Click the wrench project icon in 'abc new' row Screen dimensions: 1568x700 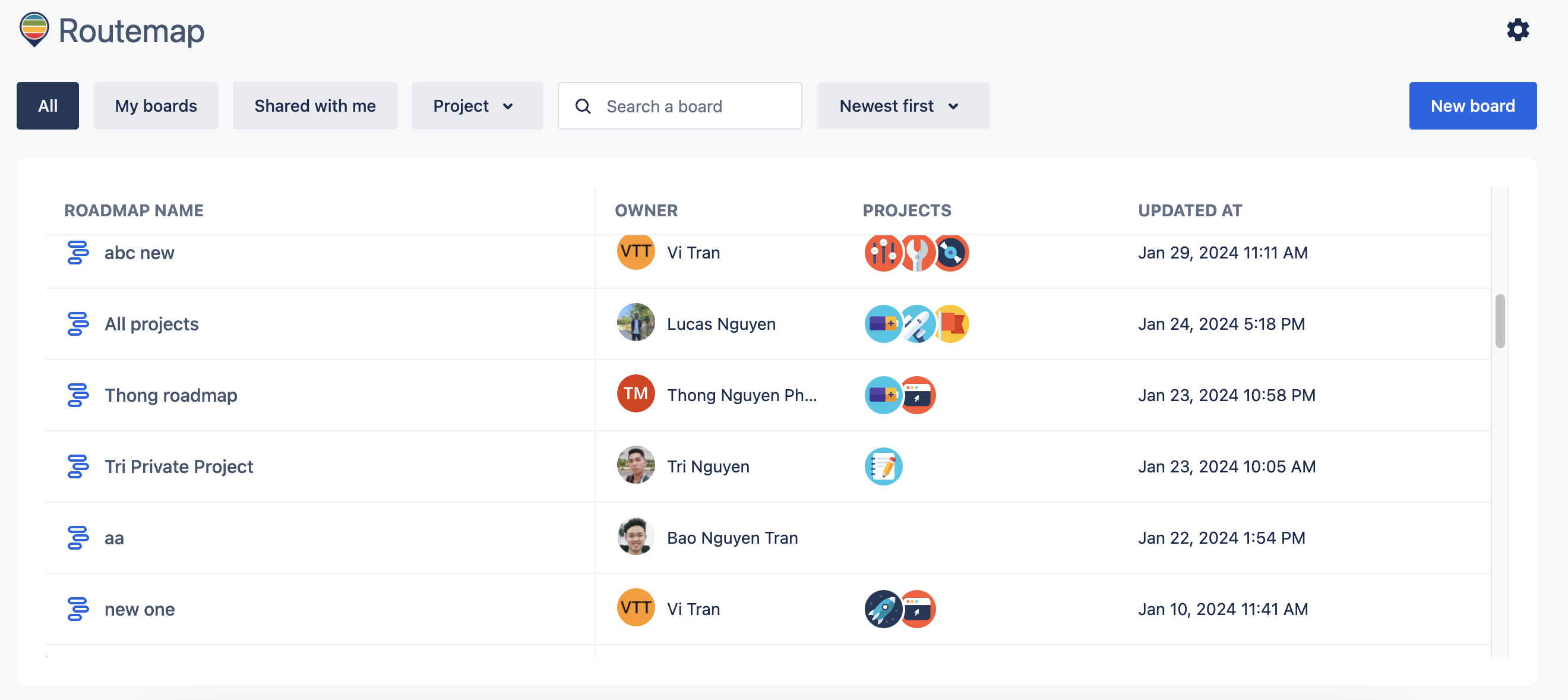pos(917,253)
